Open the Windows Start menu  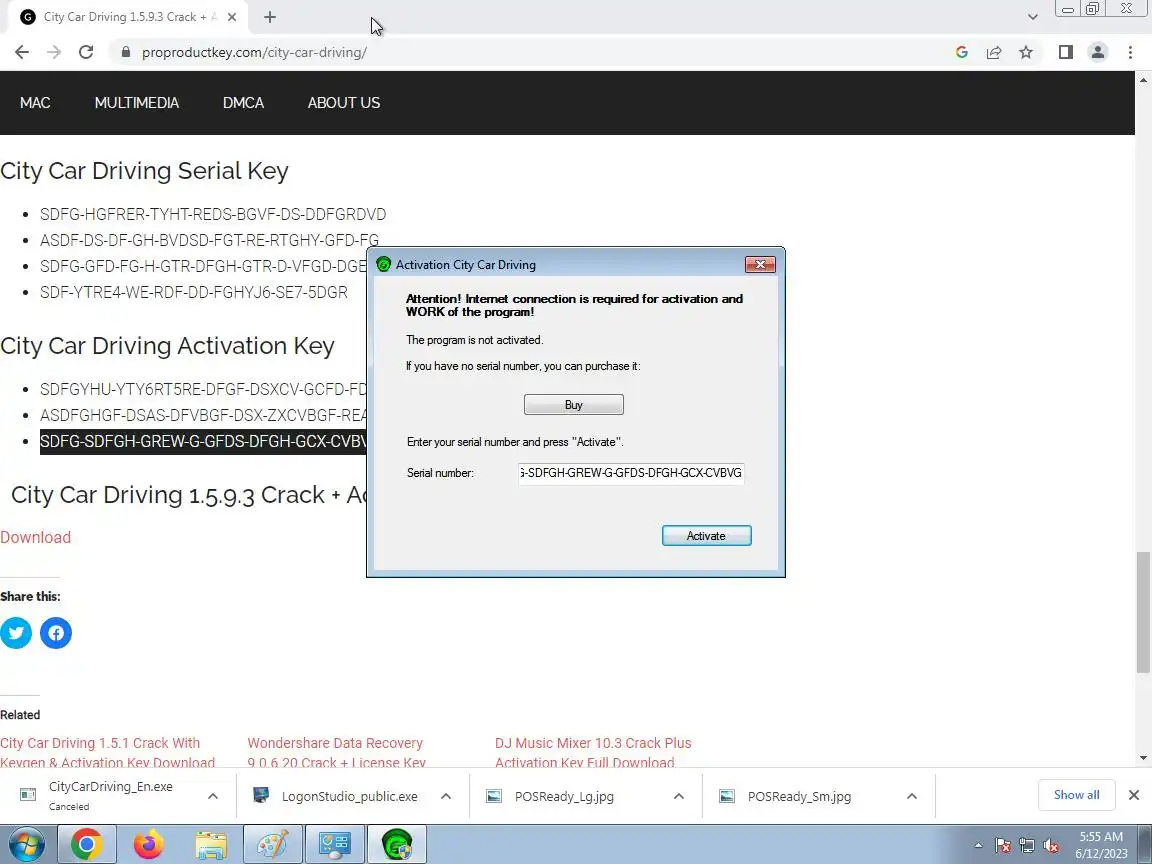pos(26,845)
